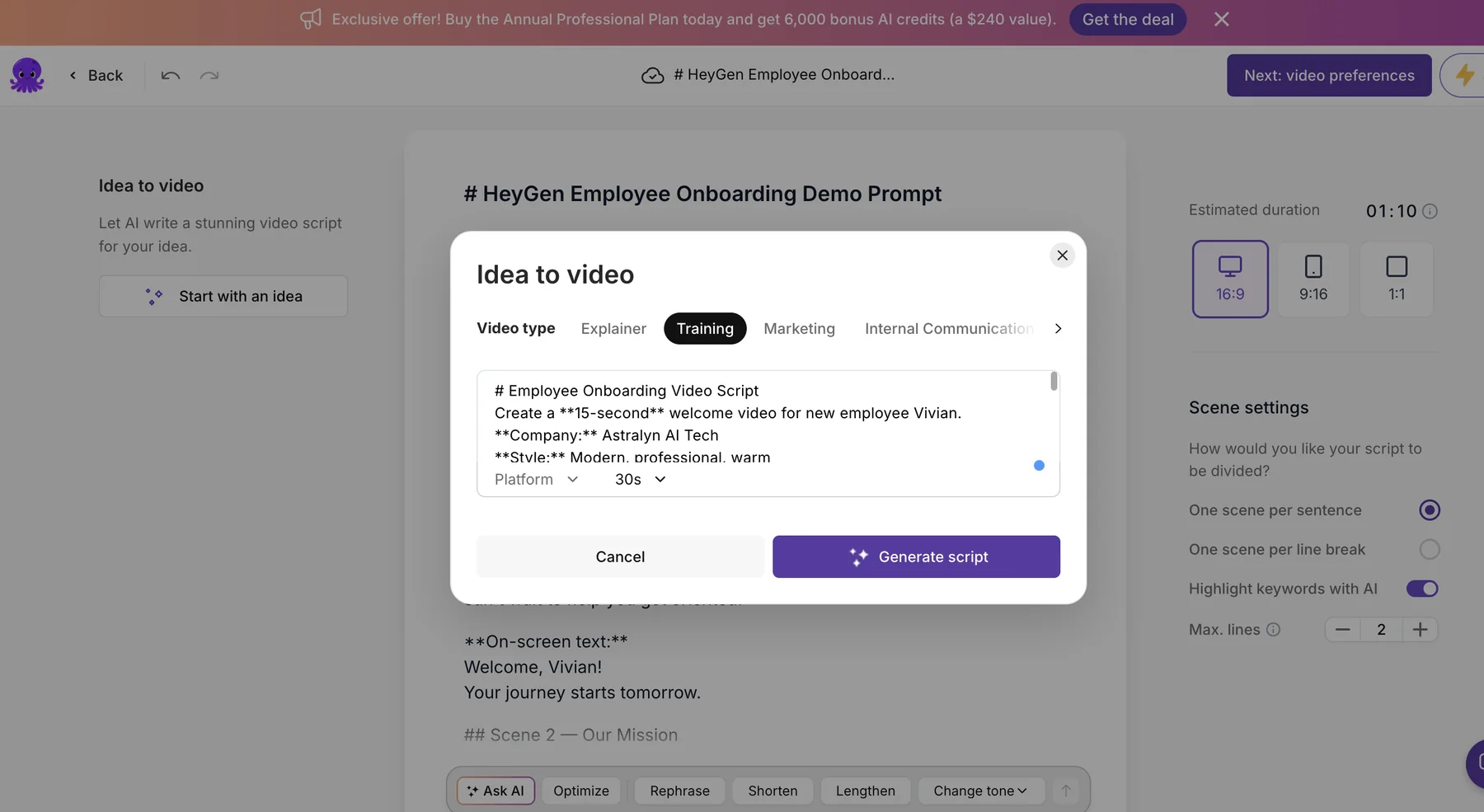The width and height of the screenshot is (1484, 812).
Task: Click the Estimated duration info icon
Action: (x=1430, y=211)
